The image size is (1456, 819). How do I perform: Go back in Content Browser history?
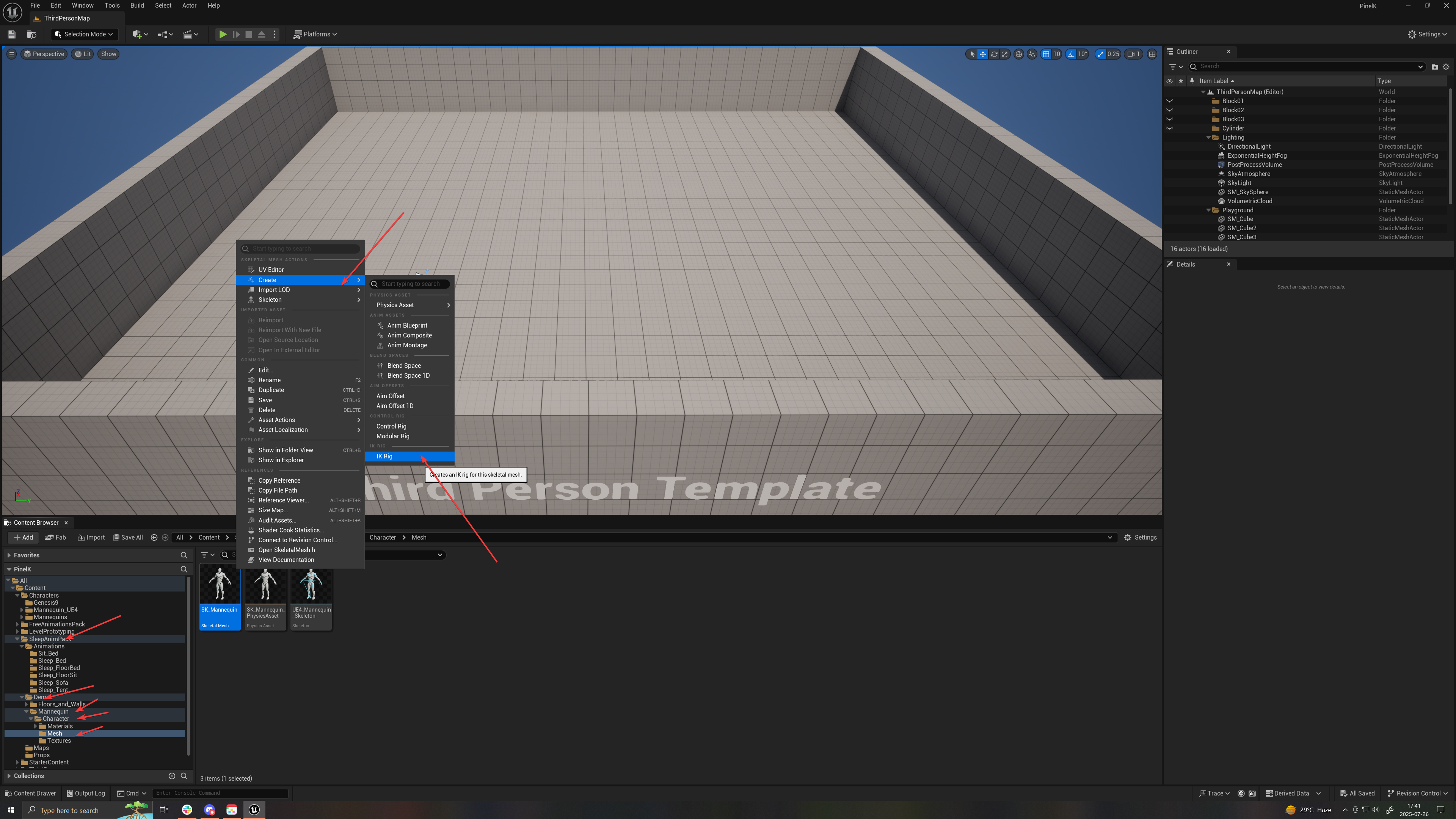click(154, 538)
